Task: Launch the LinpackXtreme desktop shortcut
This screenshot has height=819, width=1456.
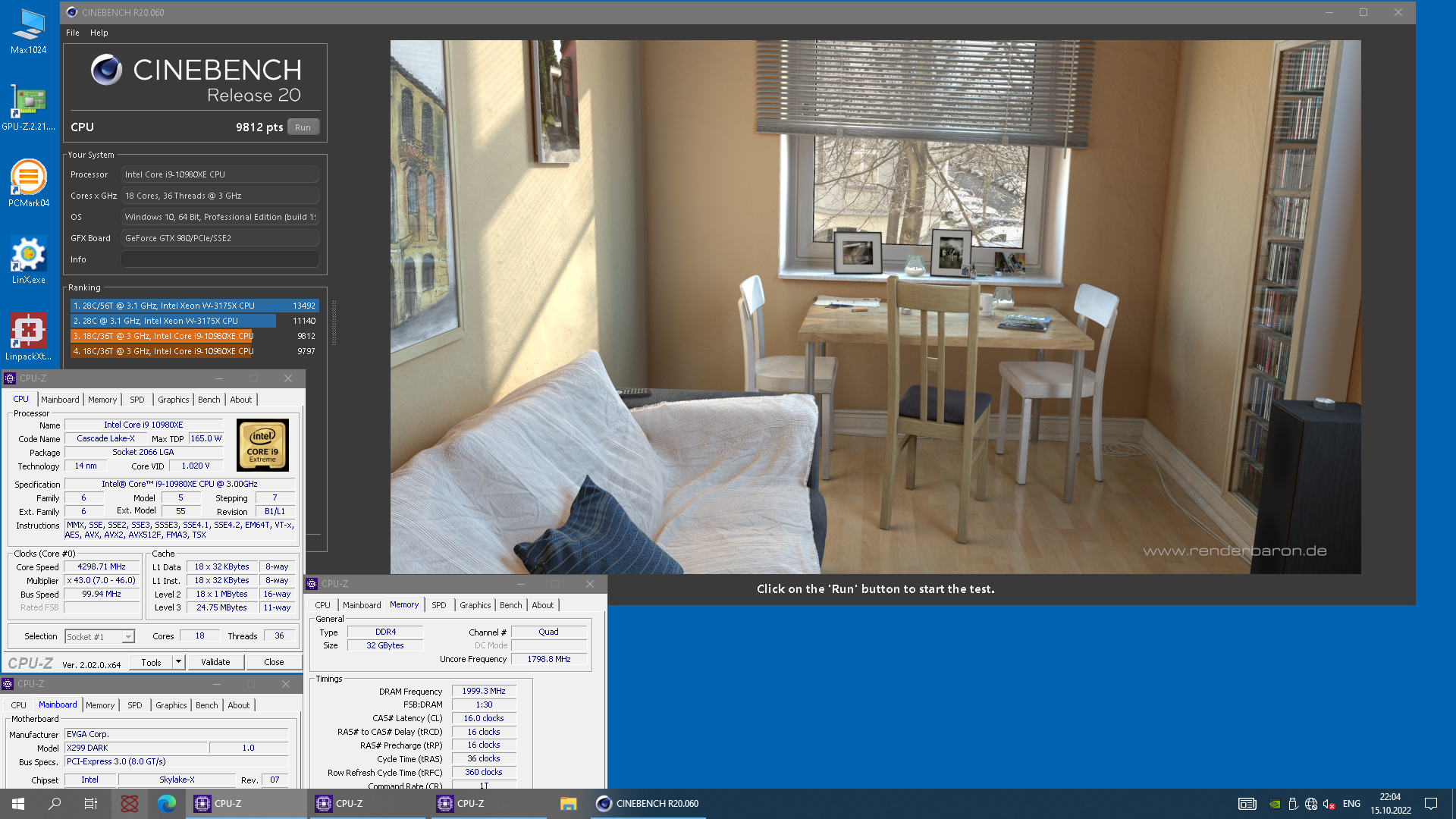Action: 28,337
